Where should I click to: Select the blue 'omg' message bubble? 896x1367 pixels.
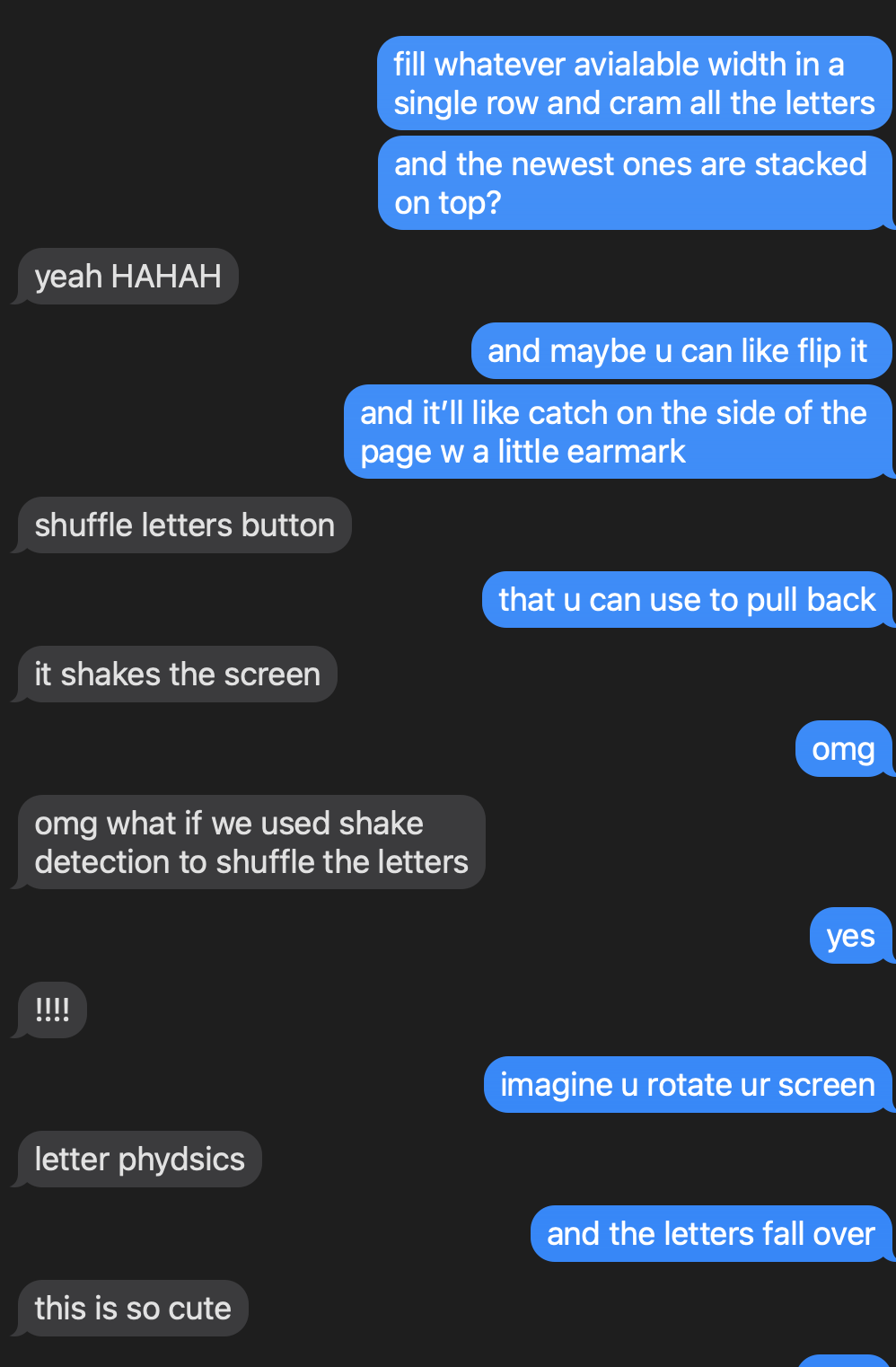(x=843, y=749)
